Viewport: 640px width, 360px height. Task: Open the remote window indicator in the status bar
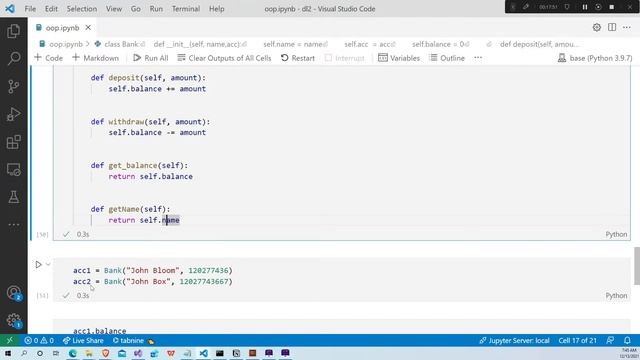pos(9,340)
